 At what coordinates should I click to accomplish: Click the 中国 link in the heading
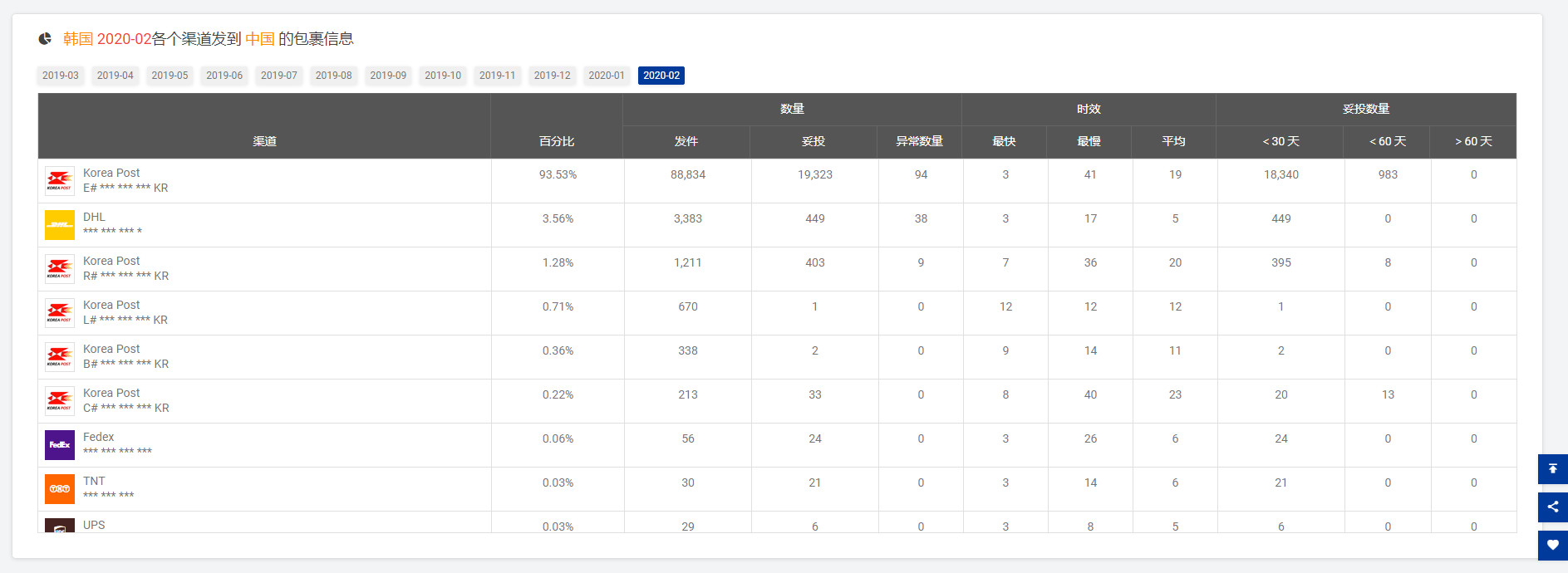[259, 39]
